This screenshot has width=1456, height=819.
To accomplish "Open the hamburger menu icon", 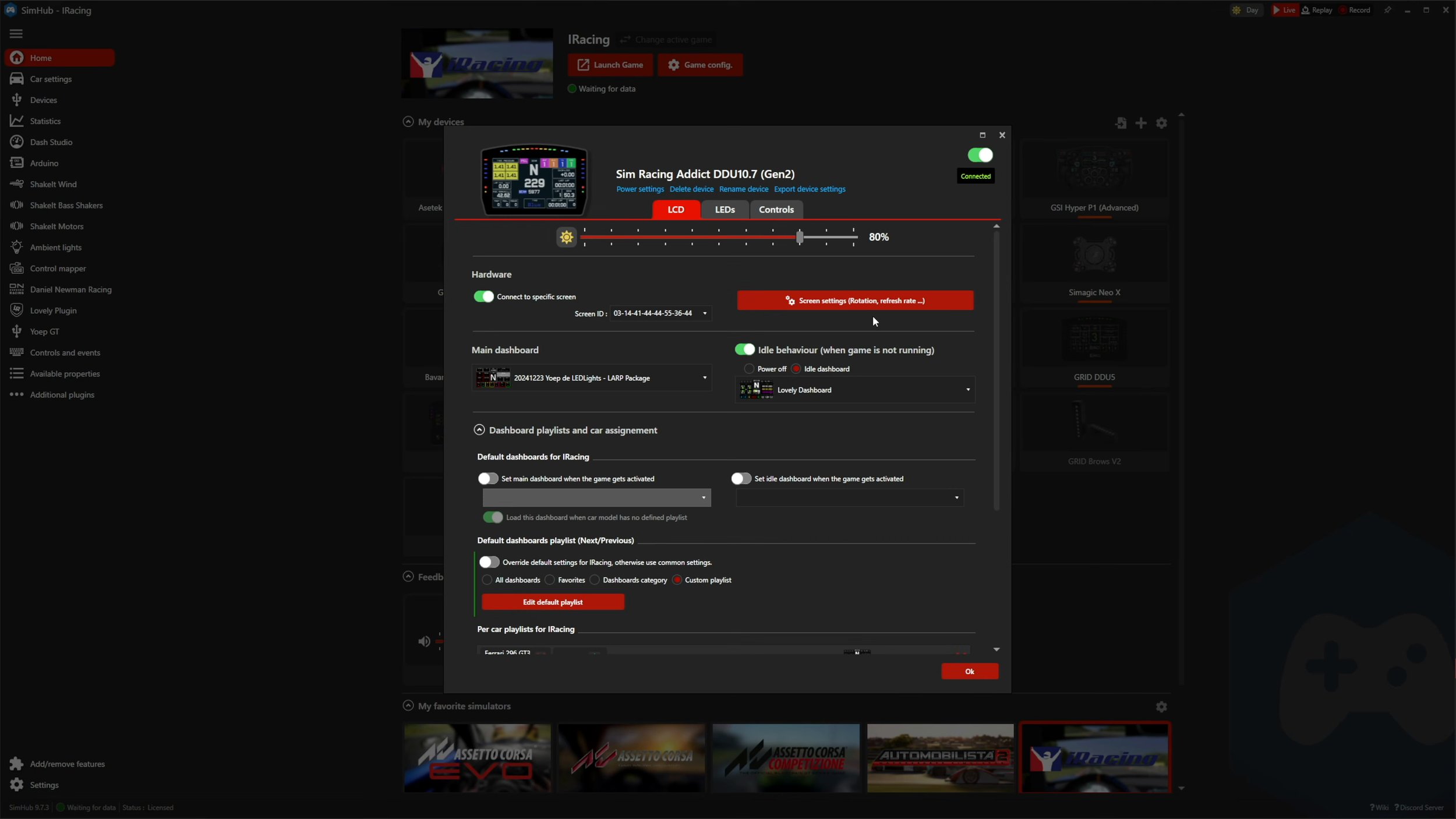I will pos(16,34).
